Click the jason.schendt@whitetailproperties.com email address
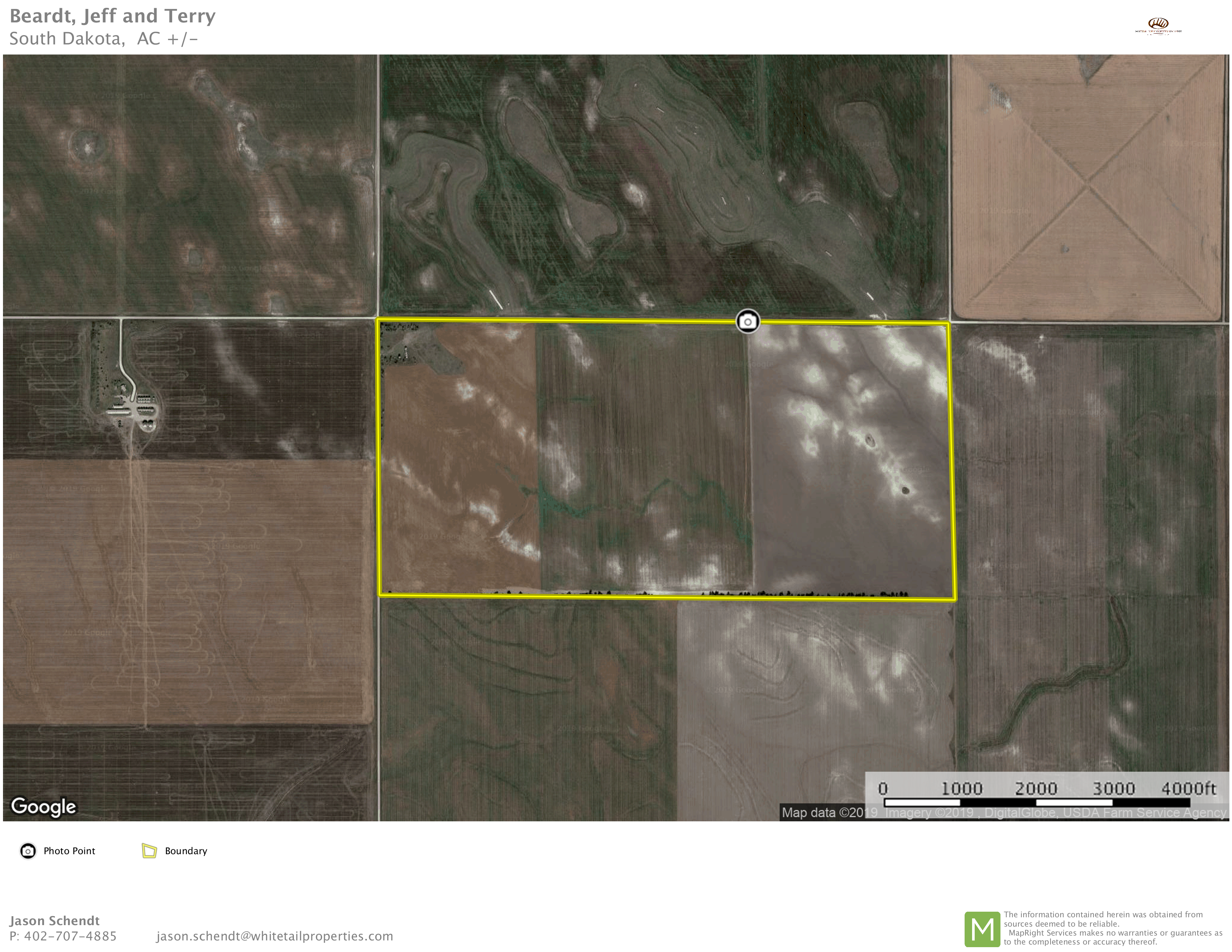The height and width of the screenshot is (952, 1232). pyautogui.click(x=274, y=936)
